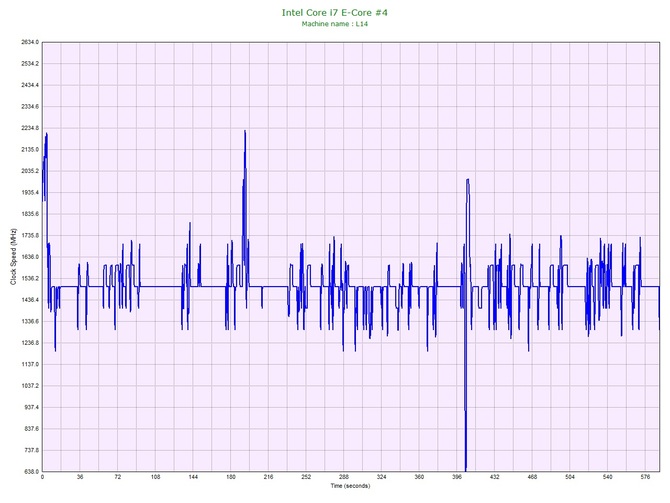The width and height of the screenshot is (670, 503).
Task: Click the 468 tick on the time axis
Action: click(532, 477)
